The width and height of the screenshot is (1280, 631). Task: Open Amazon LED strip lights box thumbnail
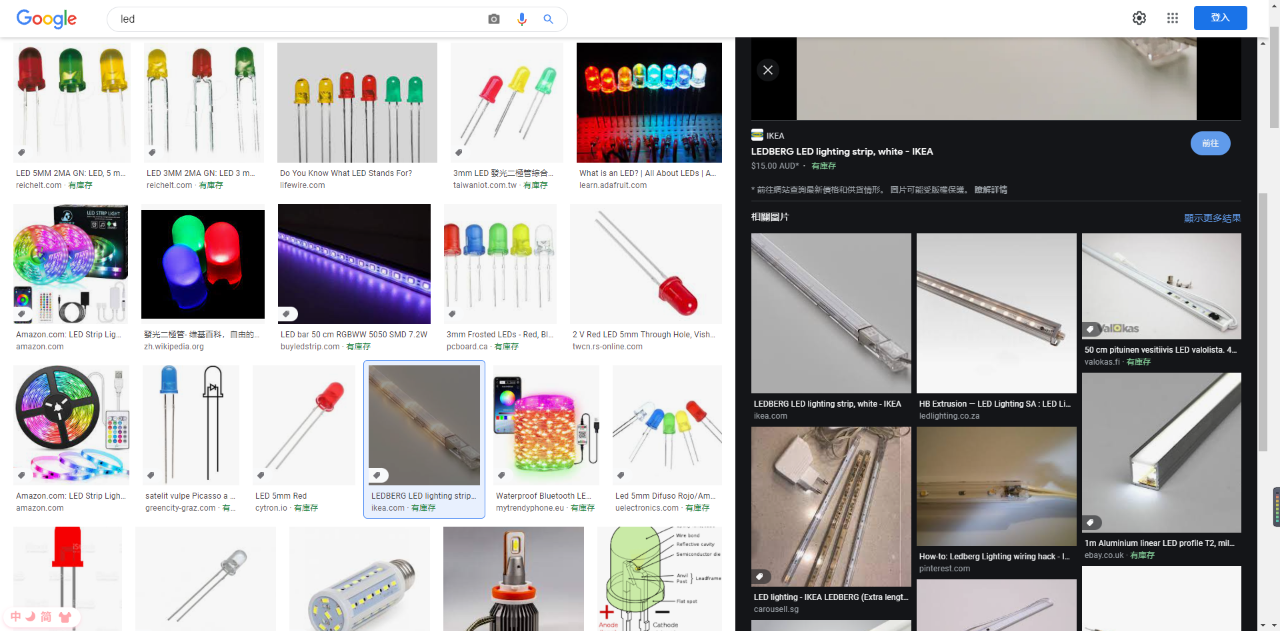click(70, 264)
